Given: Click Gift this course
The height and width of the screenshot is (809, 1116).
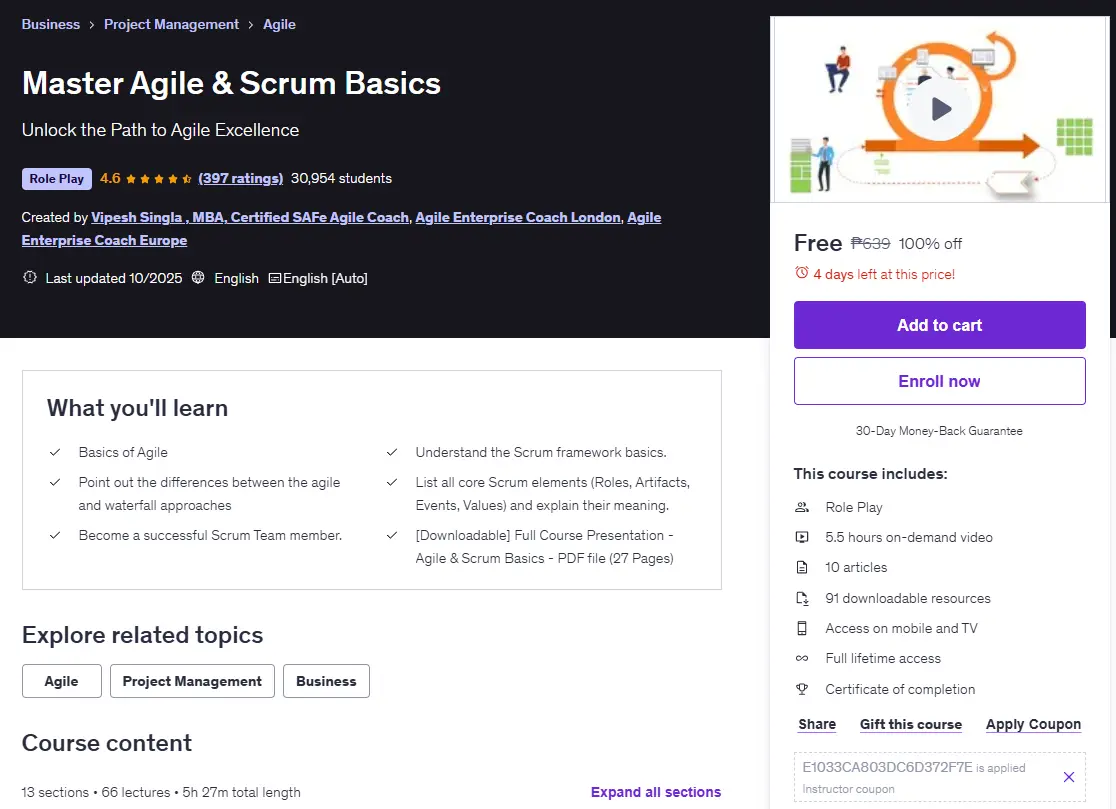Looking at the screenshot, I should tap(911, 724).
